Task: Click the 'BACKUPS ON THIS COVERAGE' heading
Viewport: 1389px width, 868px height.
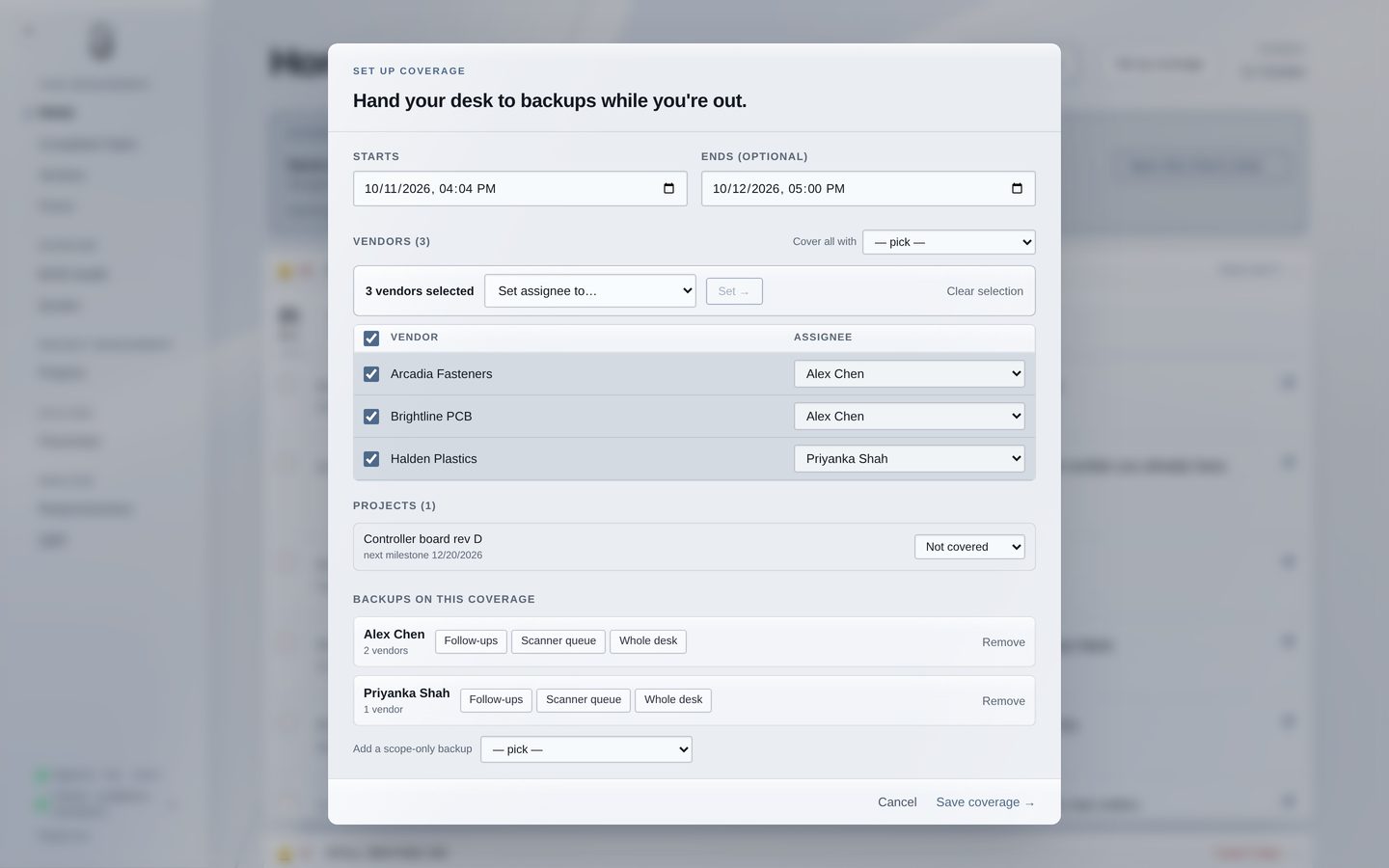Action: click(x=444, y=599)
